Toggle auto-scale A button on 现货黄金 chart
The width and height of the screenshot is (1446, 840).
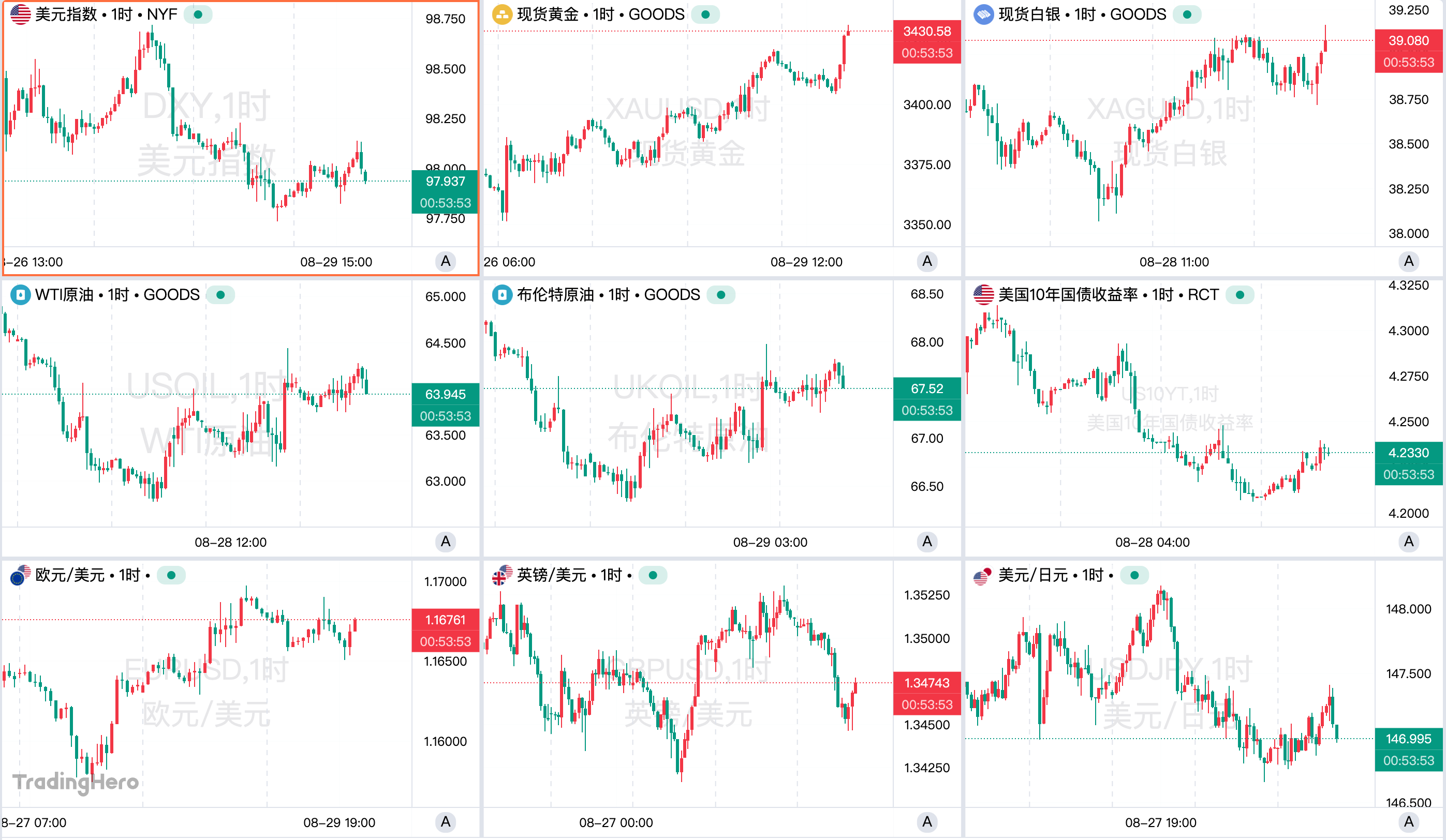[927, 261]
